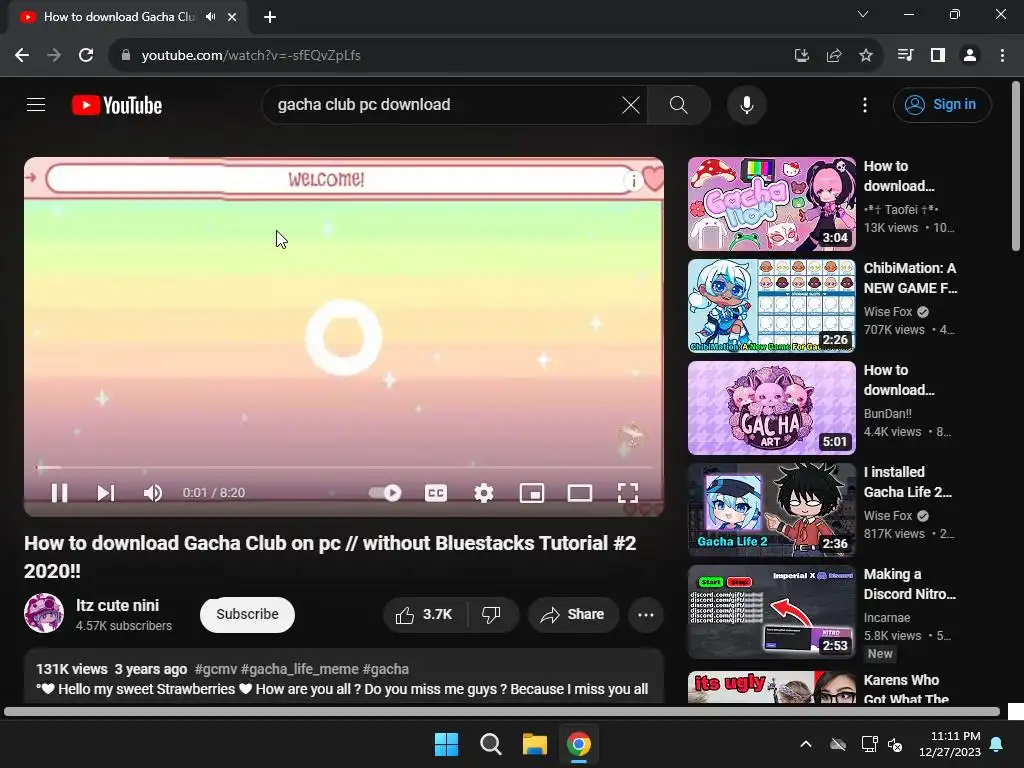The width and height of the screenshot is (1024, 768).
Task: Open 'Making a Discord Nitro' title
Action: coord(910,584)
